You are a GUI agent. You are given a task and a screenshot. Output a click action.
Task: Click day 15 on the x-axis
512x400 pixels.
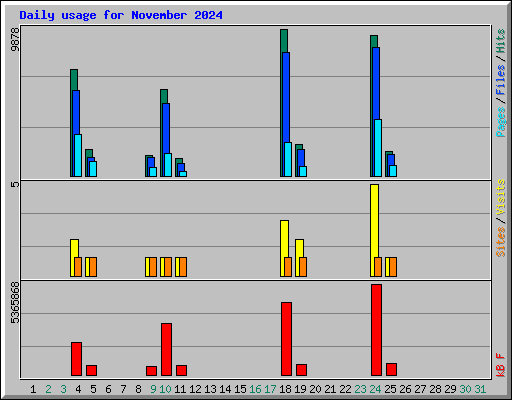pyautogui.click(x=240, y=389)
